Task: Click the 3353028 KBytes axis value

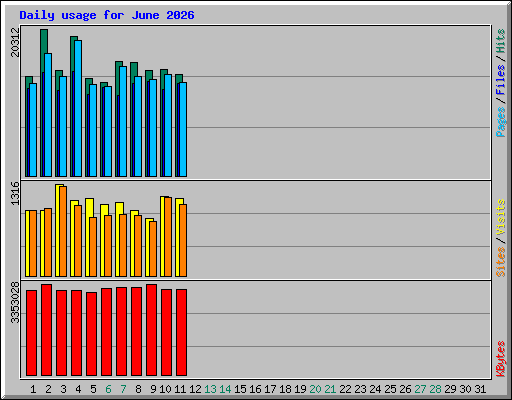Action: 15,303
